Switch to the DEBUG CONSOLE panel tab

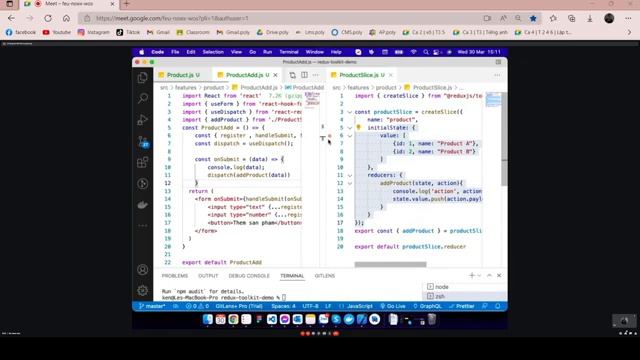click(x=249, y=276)
